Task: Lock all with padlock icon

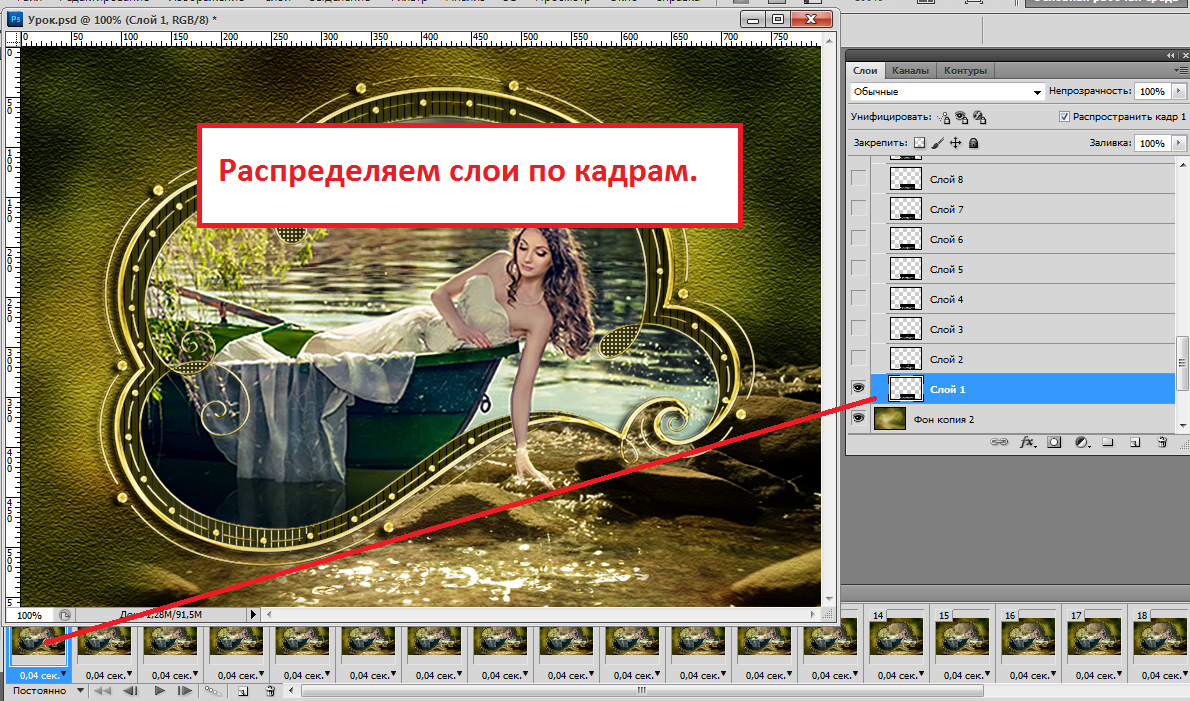Action: [x=974, y=143]
